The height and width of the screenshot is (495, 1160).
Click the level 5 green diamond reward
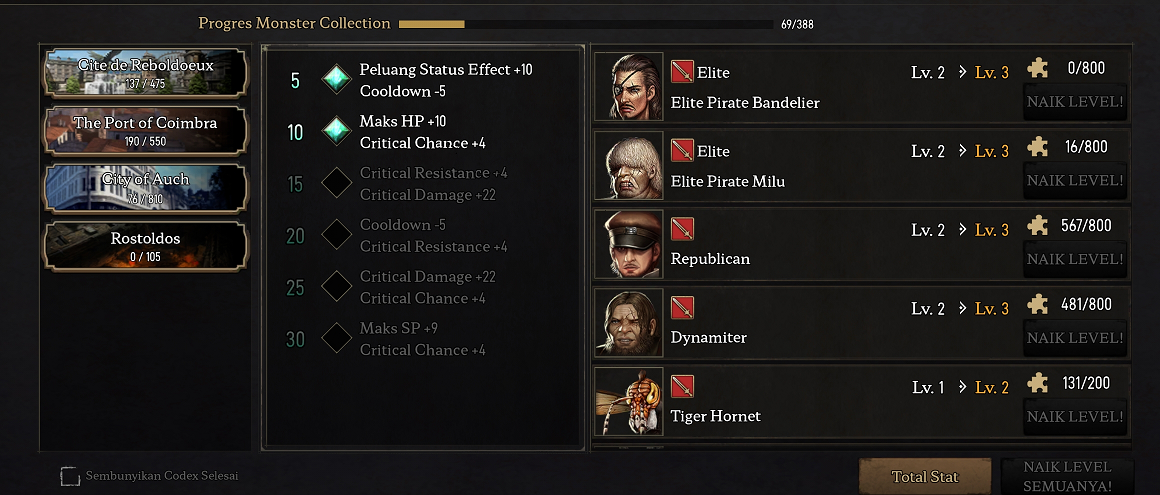[337, 80]
